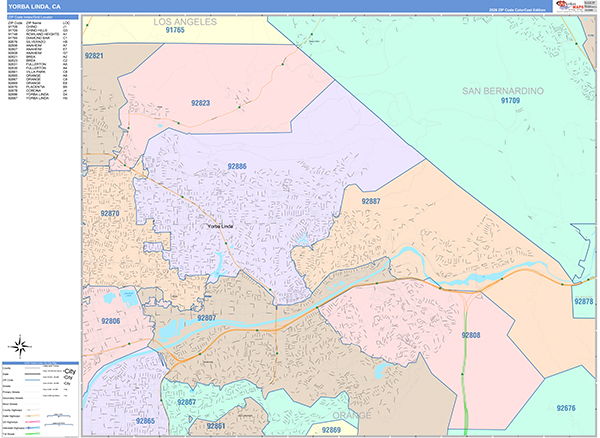The image size is (600, 438).
Task: Click ZIP code label 92821
Action: (x=94, y=56)
